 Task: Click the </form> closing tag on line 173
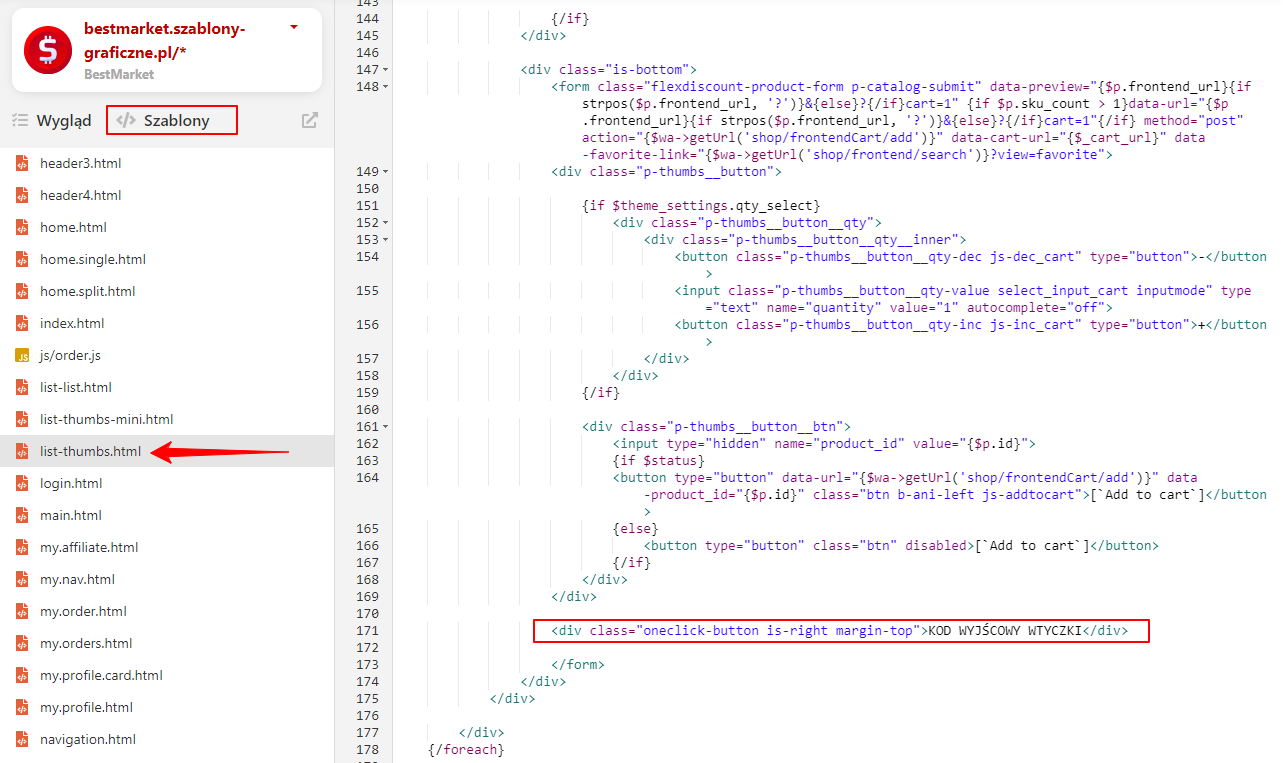click(578, 665)
